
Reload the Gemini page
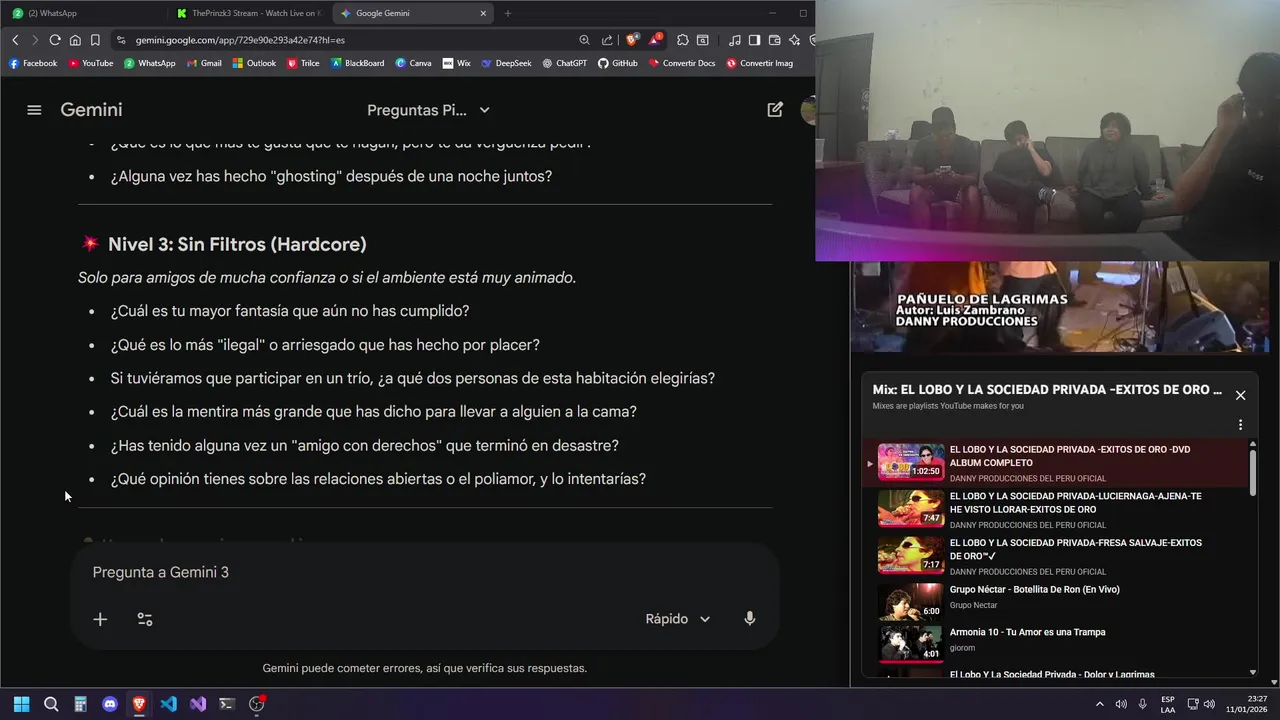(x=55, y=40)
